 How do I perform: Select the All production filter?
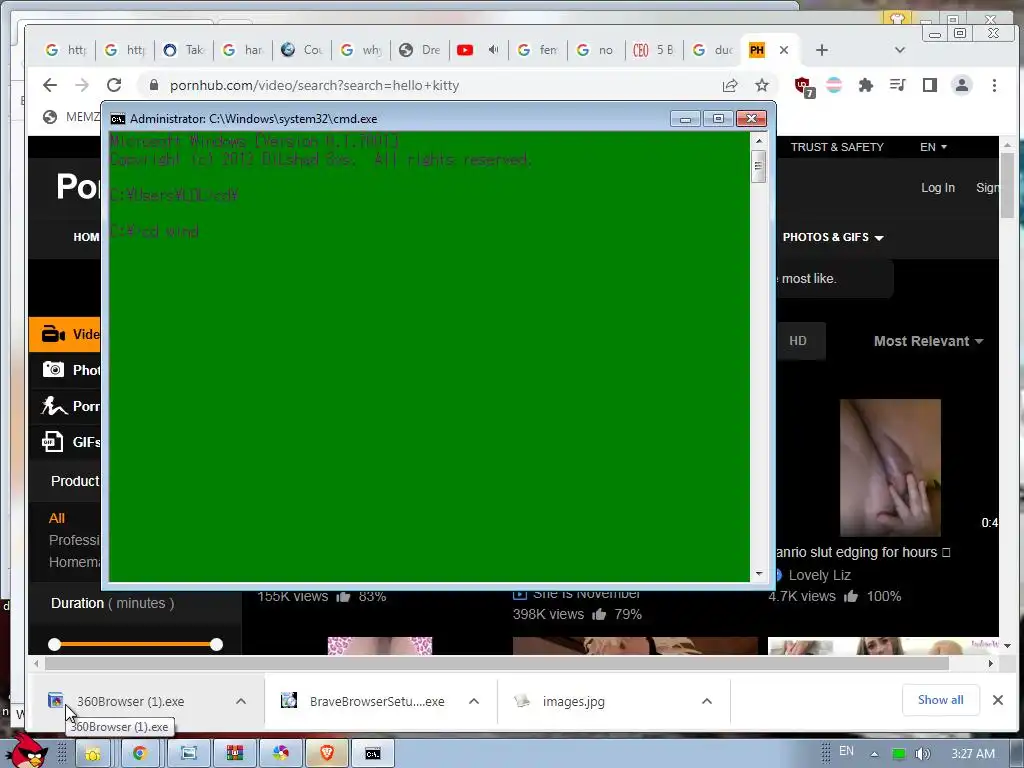click(x=57, y=518)
